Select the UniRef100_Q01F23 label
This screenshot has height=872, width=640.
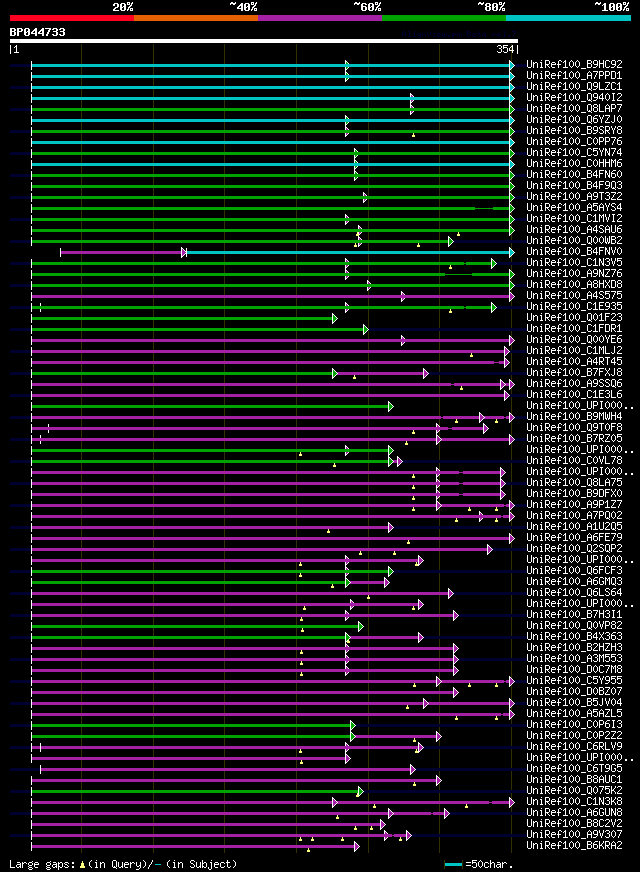574,318
